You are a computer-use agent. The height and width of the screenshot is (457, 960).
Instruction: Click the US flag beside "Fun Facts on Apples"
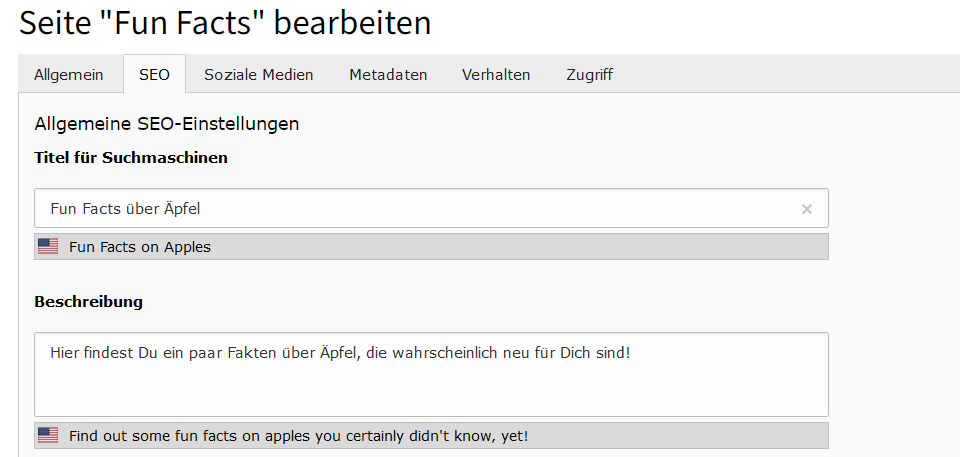click(48, 246)
